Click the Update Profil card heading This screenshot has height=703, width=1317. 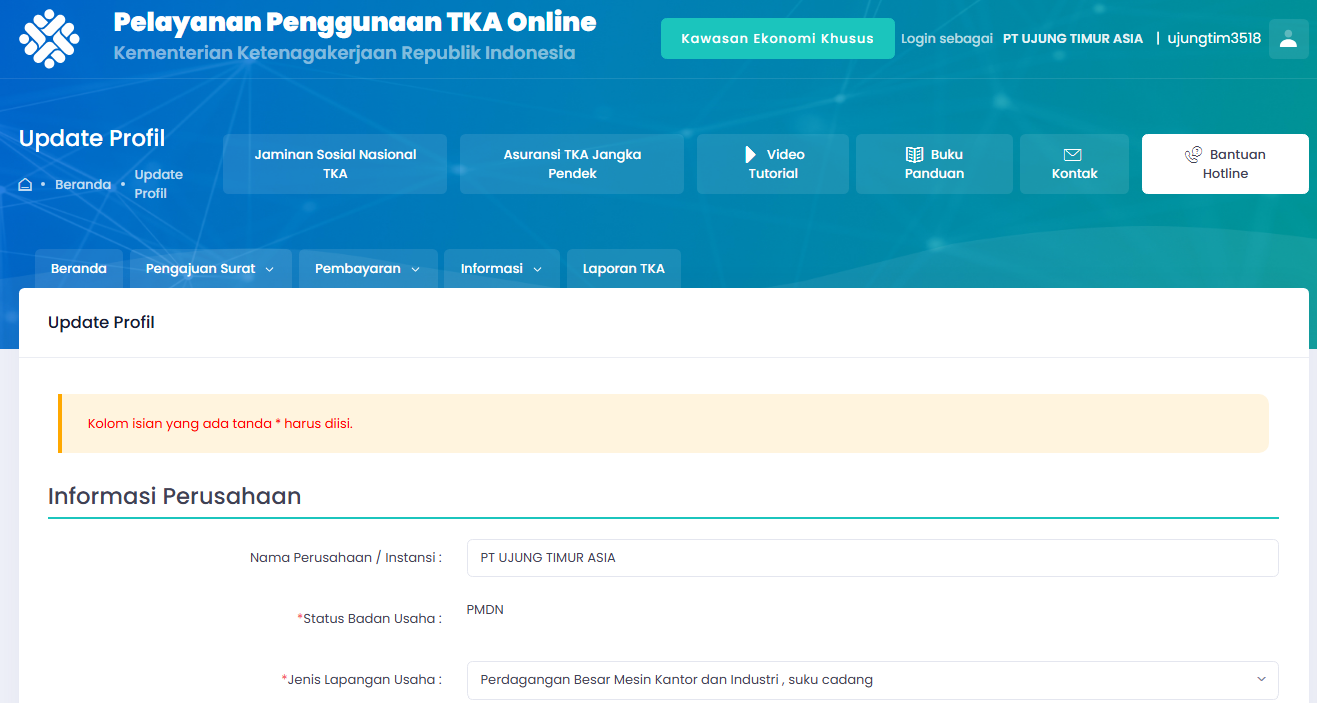[x=101, y=323]
